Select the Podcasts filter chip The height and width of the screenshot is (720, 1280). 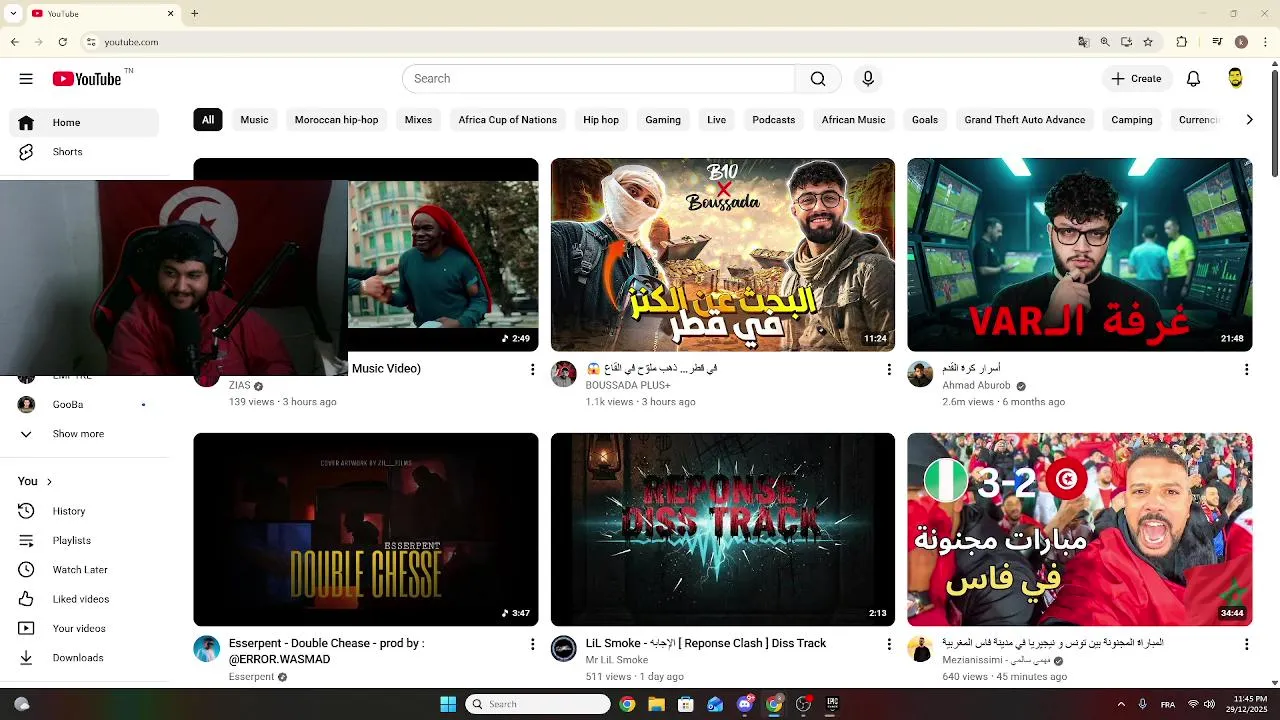tap(774, 120)
